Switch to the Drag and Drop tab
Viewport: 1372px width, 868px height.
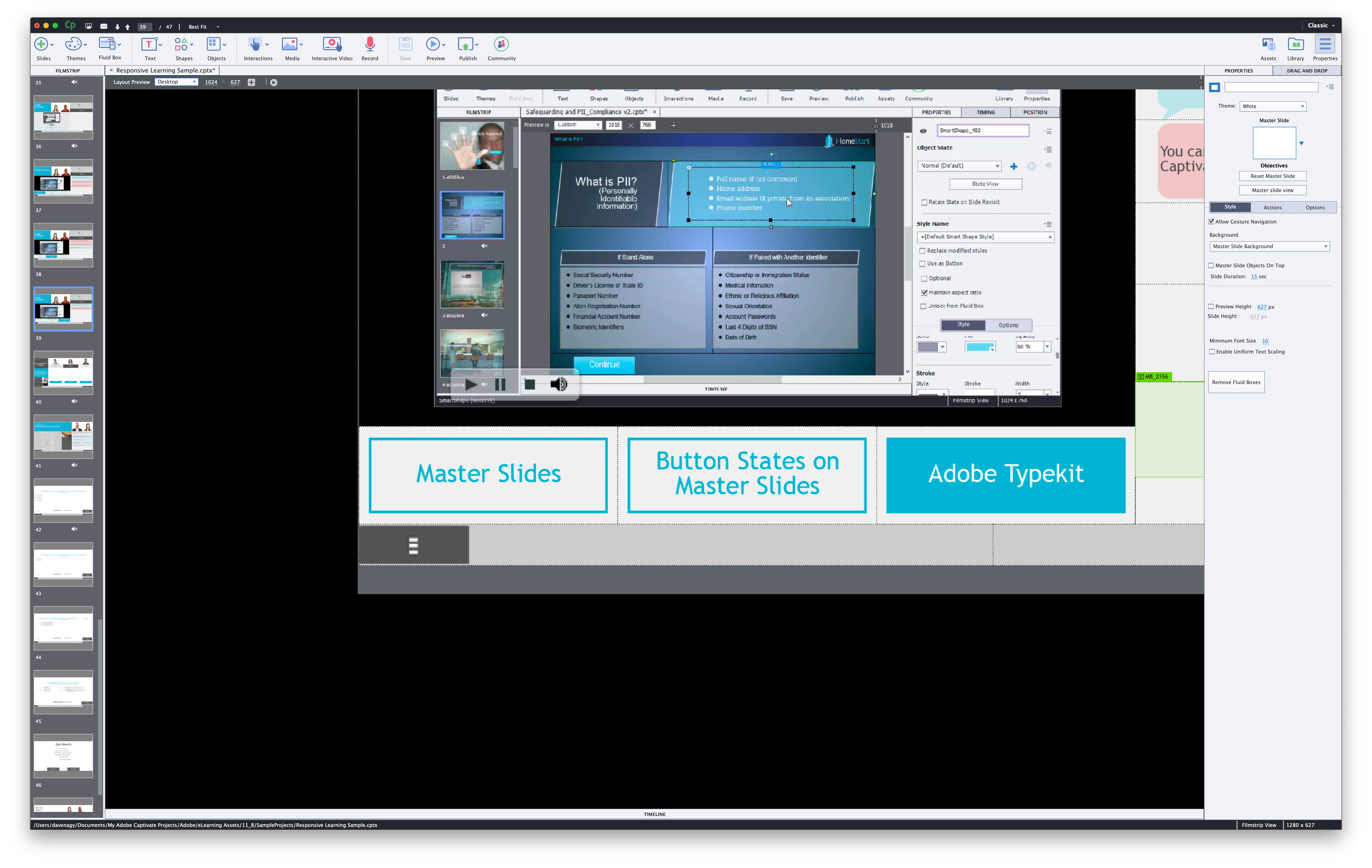pyautogui.click(x=1307, y=71)
